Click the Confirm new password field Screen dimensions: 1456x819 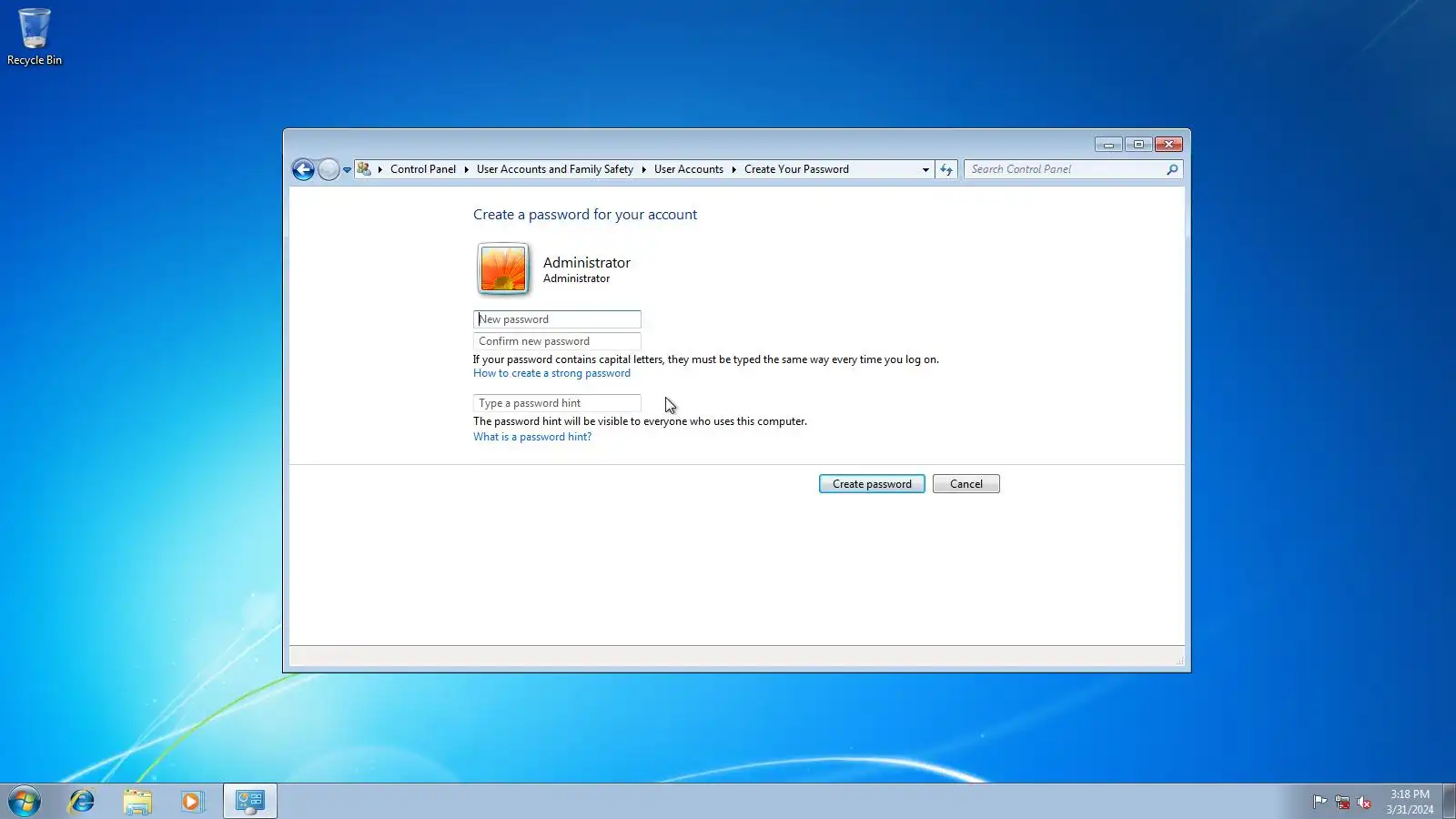[557, 341]
